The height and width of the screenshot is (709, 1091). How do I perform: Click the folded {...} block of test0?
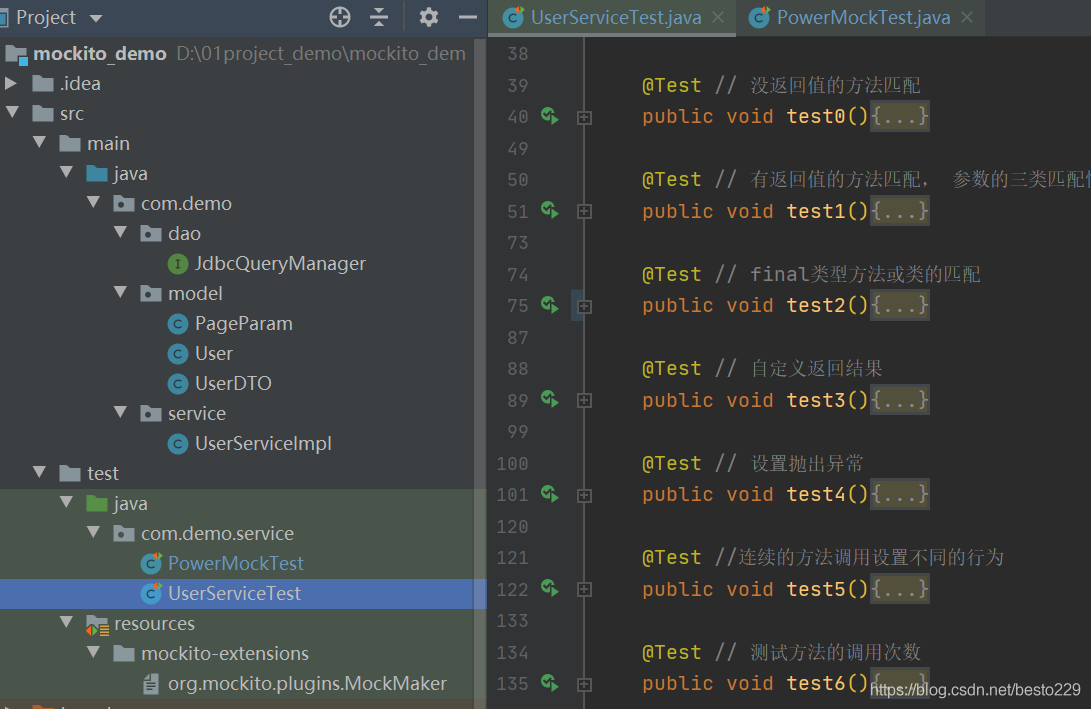tap(900, 117)
